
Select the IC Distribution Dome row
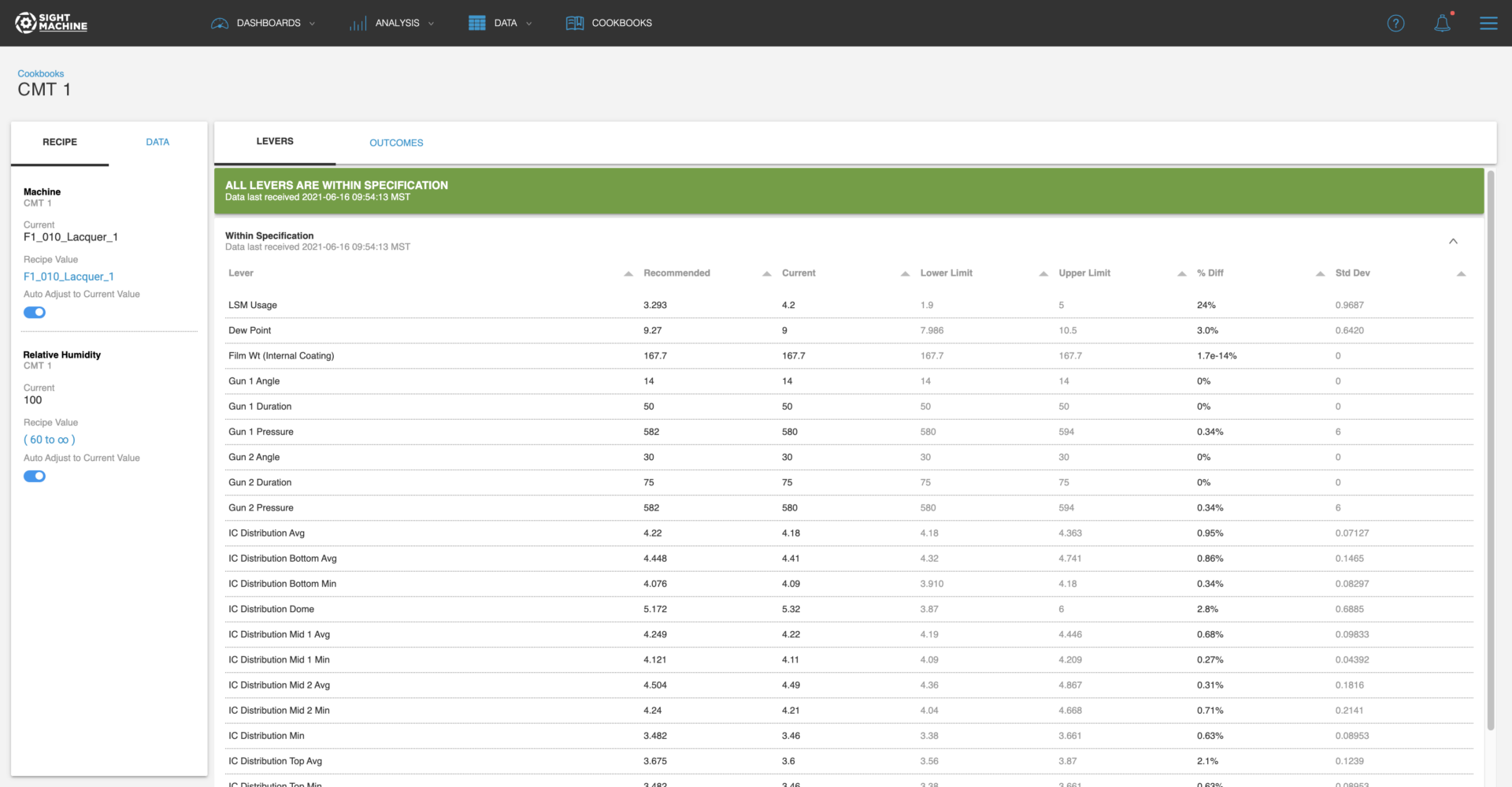coord(849,610)
